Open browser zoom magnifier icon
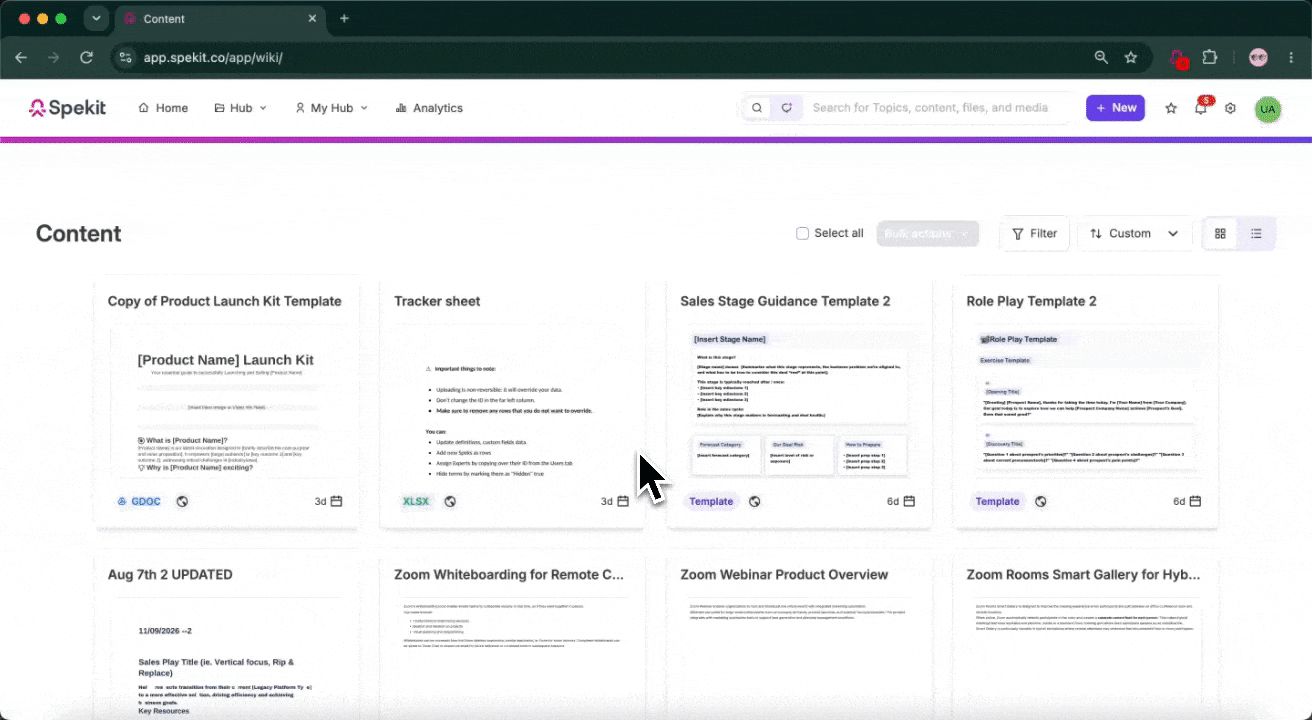Viewport: 1312px width, 720px height. pyautogui.click(x=1101, y=57)
